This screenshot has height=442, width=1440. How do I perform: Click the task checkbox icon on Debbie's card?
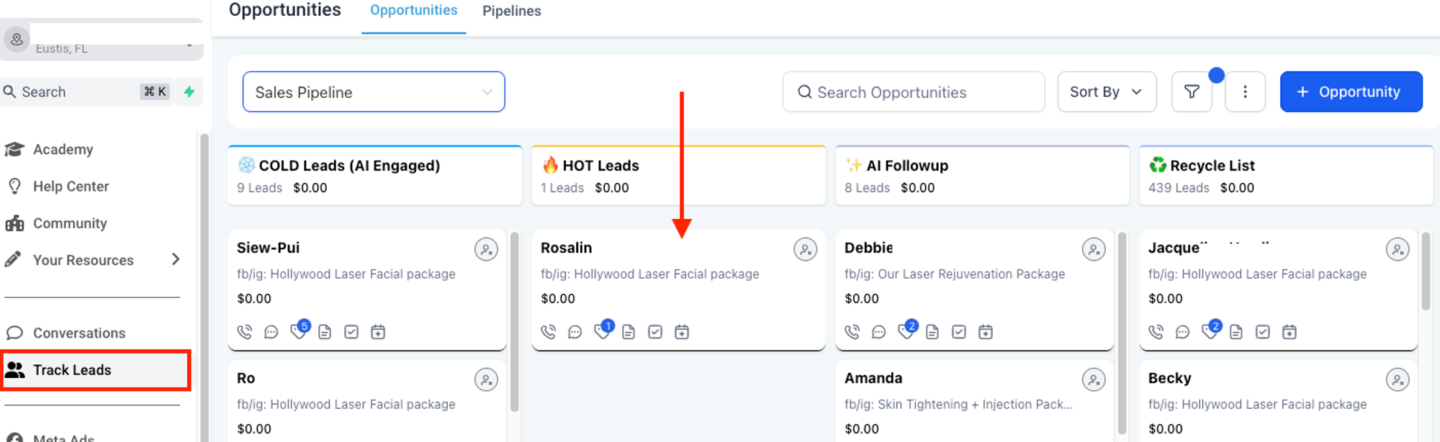959,332
